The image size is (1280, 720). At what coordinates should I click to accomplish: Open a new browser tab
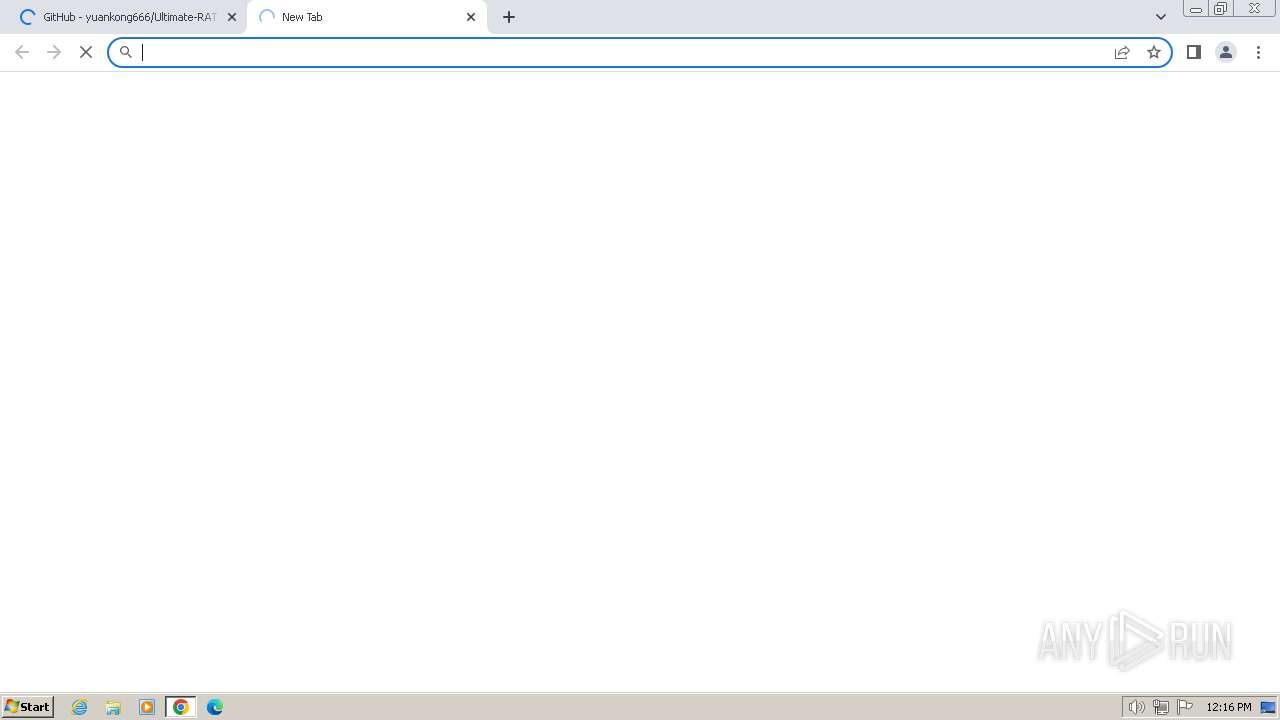click(509, 17)
